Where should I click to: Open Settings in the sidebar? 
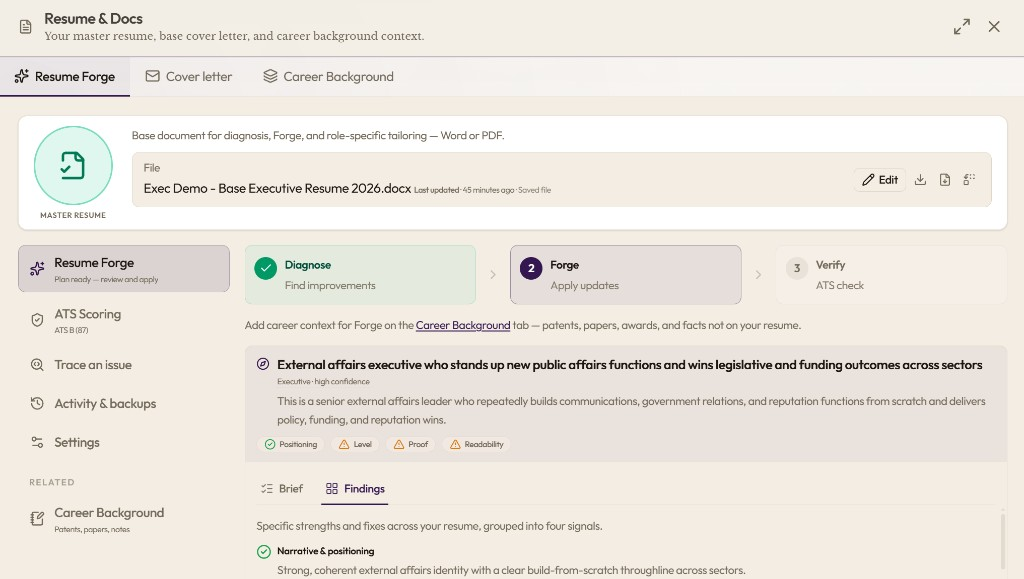[x=124, y=442]
